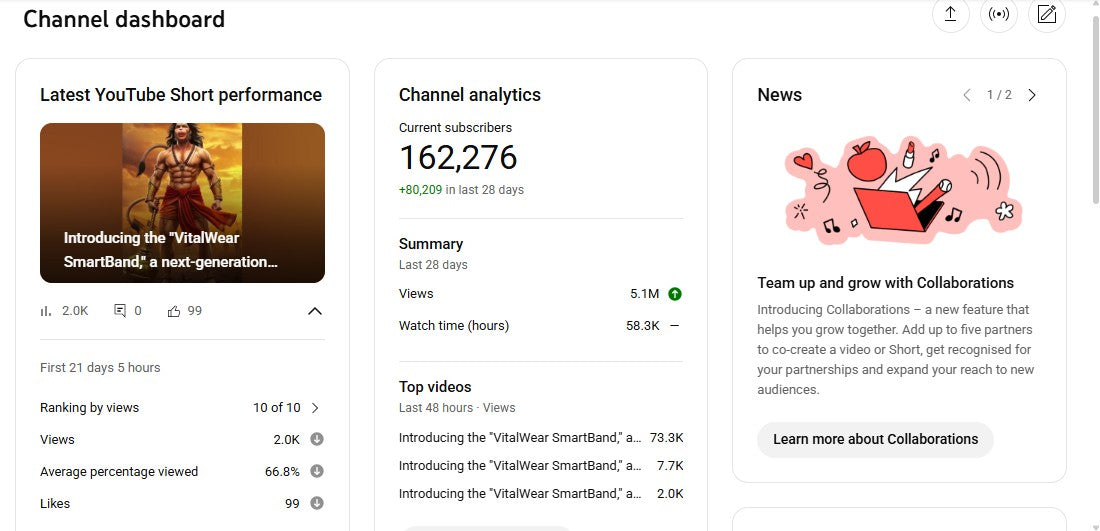The width and height of the screenshot is (1100, 531).
Task: Click the down arrow icon beside Average percentage viewed
Action: (316, 471)
